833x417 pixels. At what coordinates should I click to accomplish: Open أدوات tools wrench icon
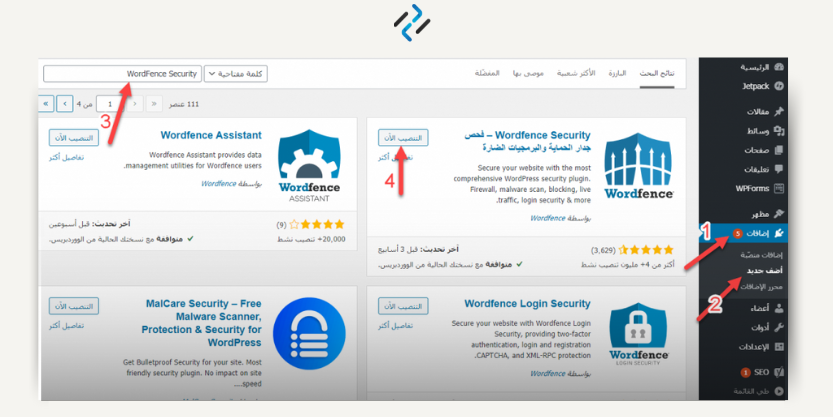coord(779,327)
